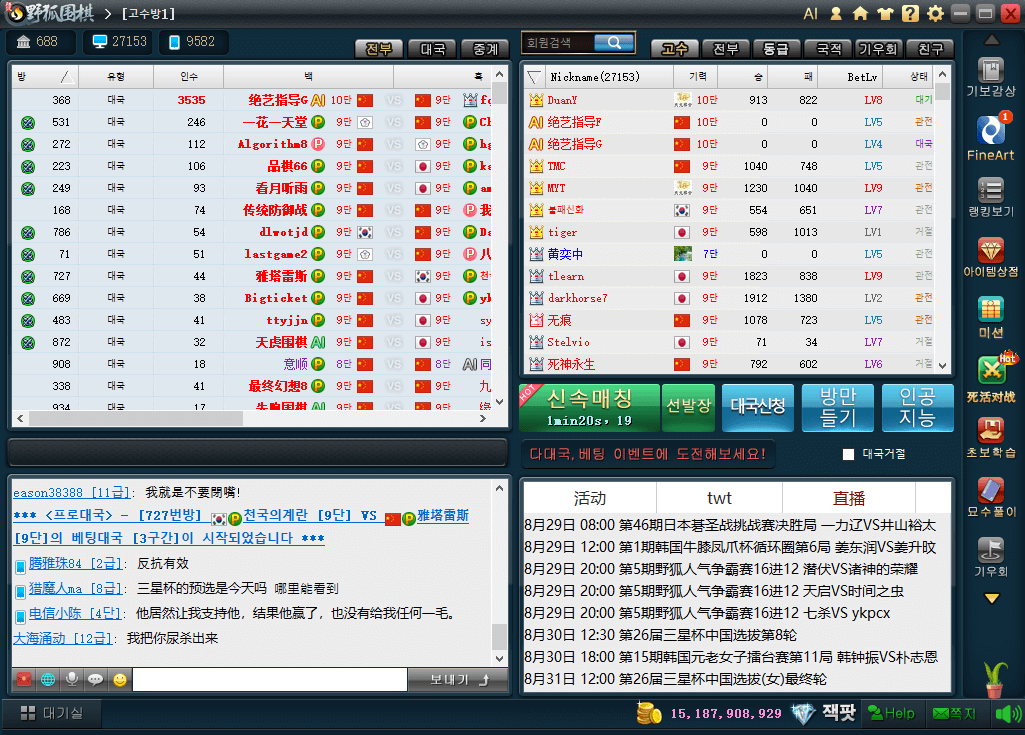Expand sidebar list with yellow down arrow
The height and width of the screenshot is (735, 1025).
[x=992, y=598]
